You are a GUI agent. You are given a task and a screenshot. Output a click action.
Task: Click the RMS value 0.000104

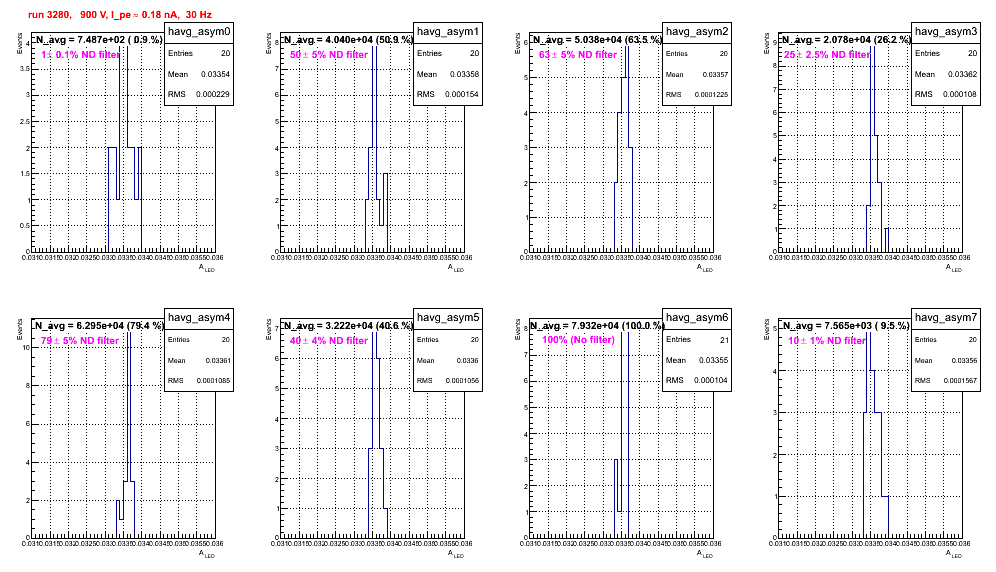coord(711,380)
